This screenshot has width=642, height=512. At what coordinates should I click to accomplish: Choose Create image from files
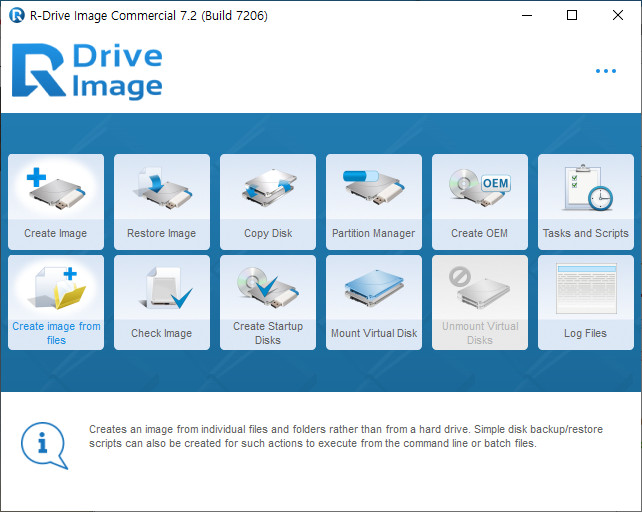[56, 302]
